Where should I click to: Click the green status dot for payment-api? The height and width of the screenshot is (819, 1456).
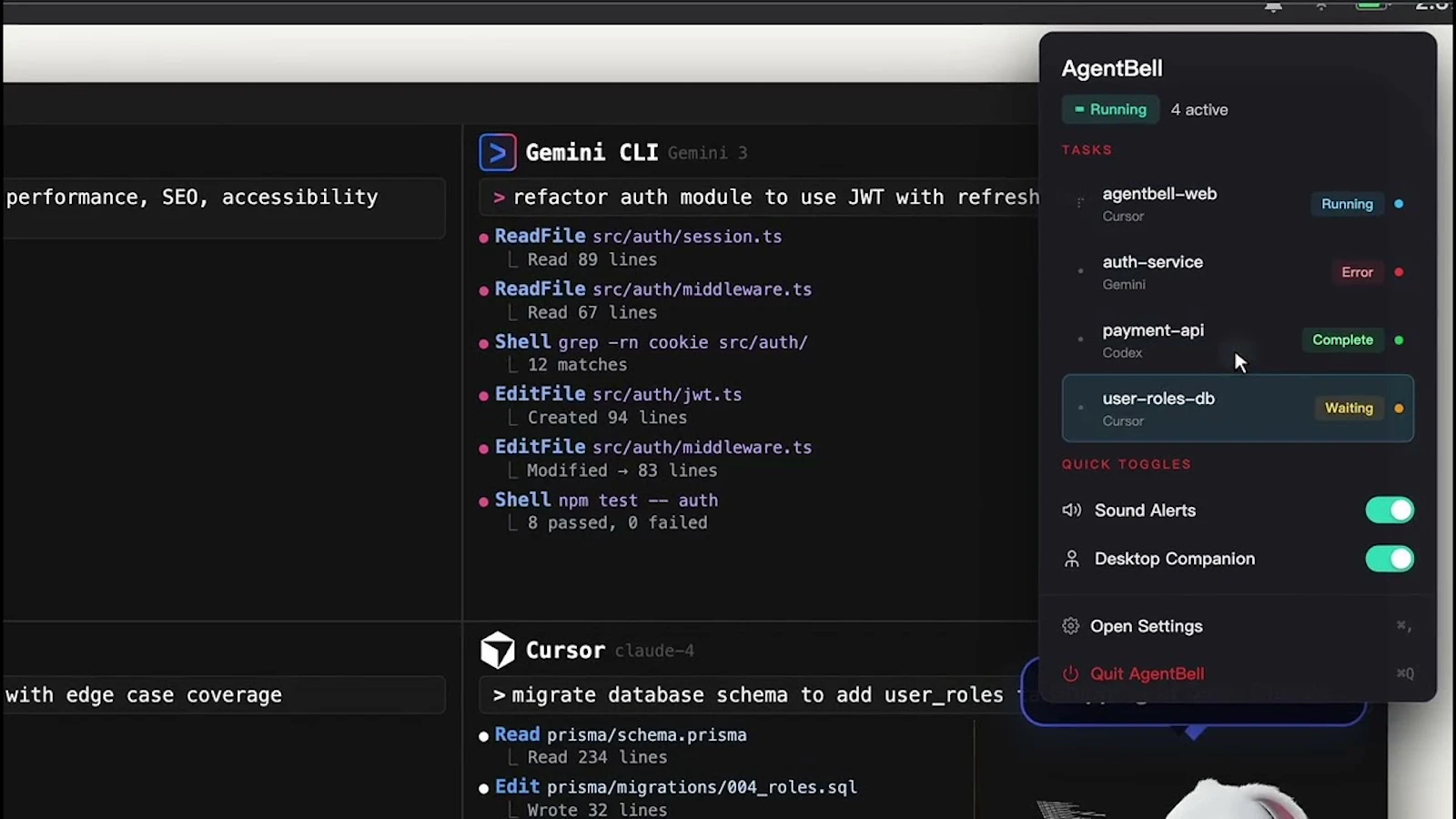(1399, 340)
